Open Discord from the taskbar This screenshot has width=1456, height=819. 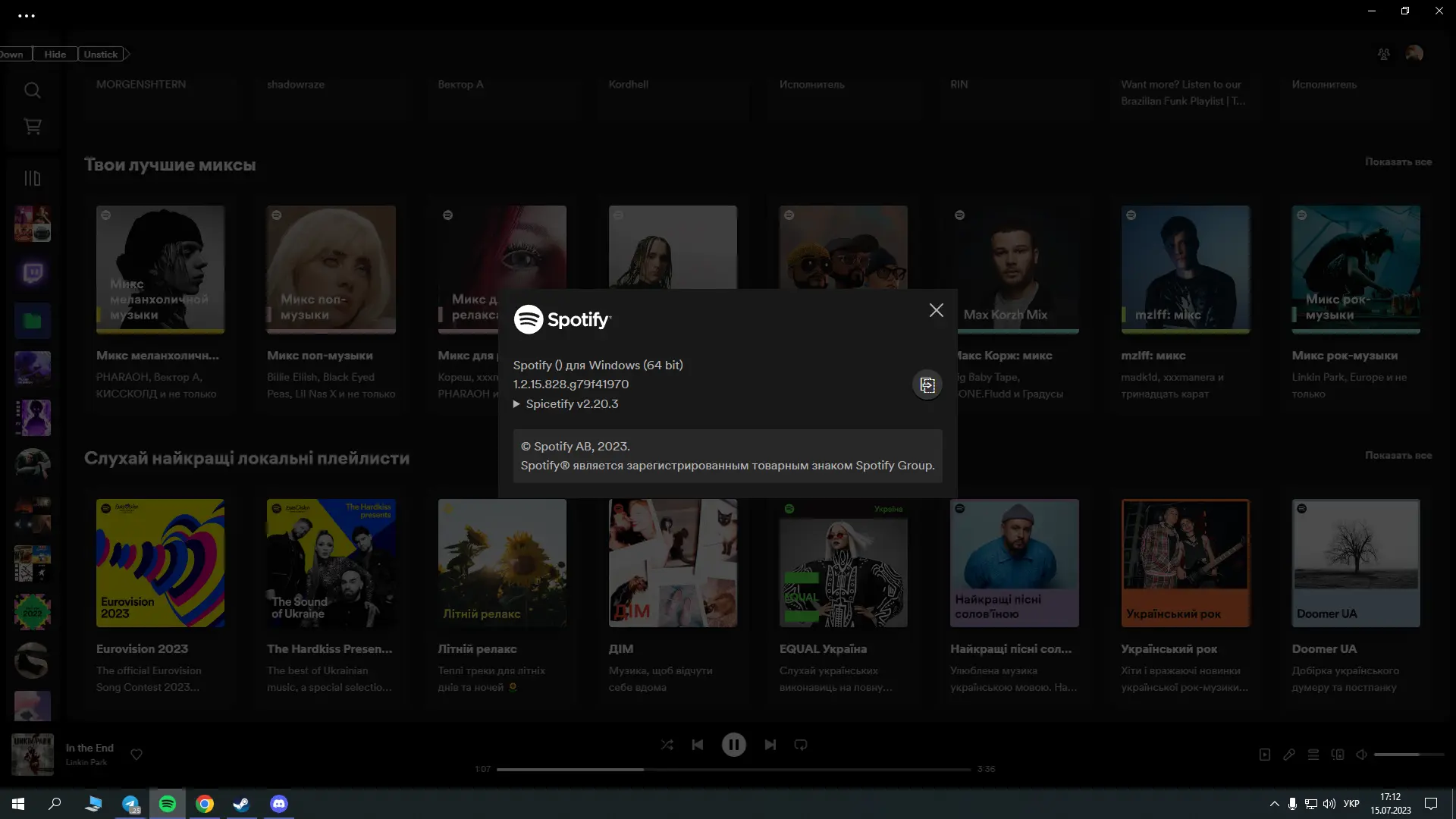coord(278,804)
